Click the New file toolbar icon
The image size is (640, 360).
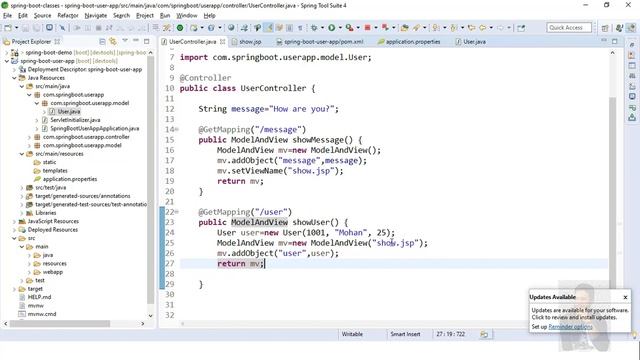tap(8, 28)
